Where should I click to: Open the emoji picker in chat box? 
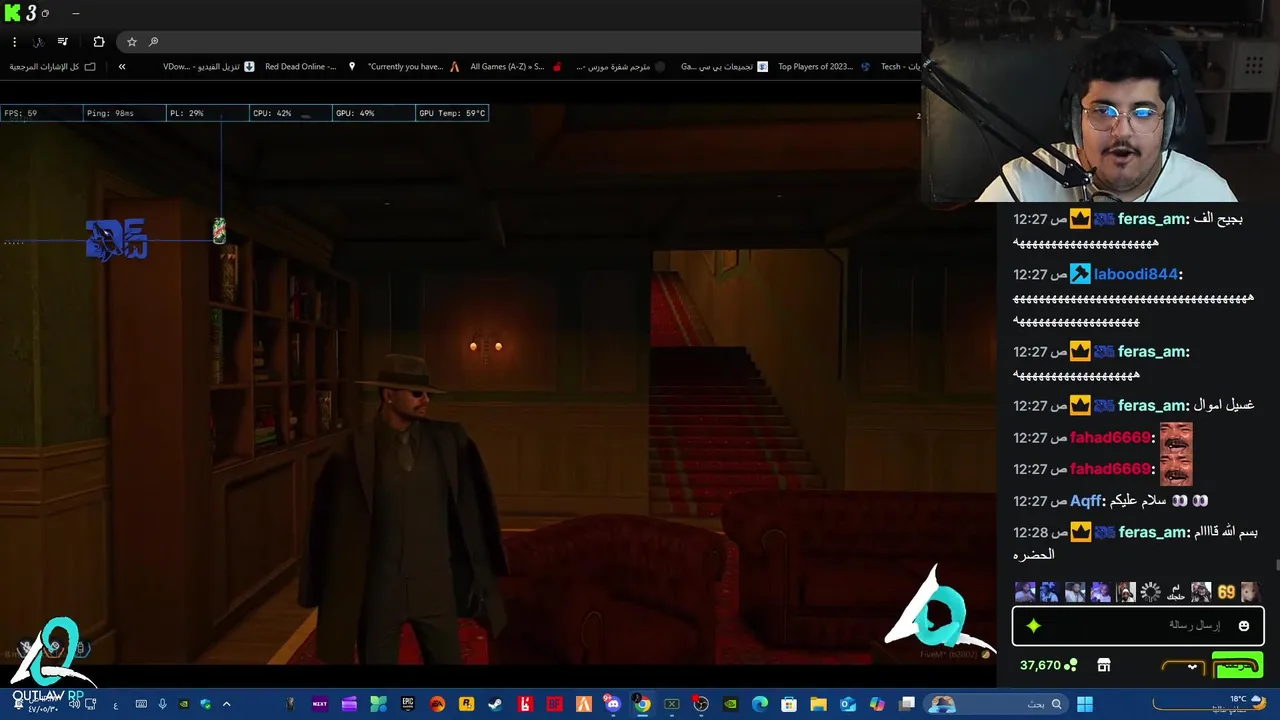click(x=1244, y=626)
